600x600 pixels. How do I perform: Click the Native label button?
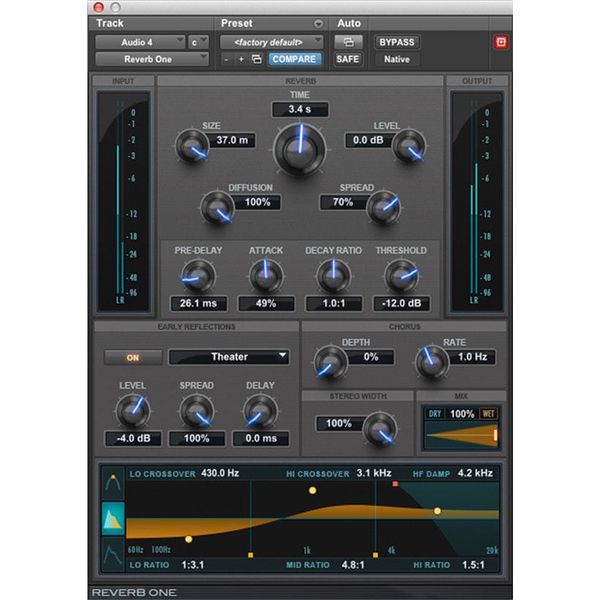(x=397, y=59)
